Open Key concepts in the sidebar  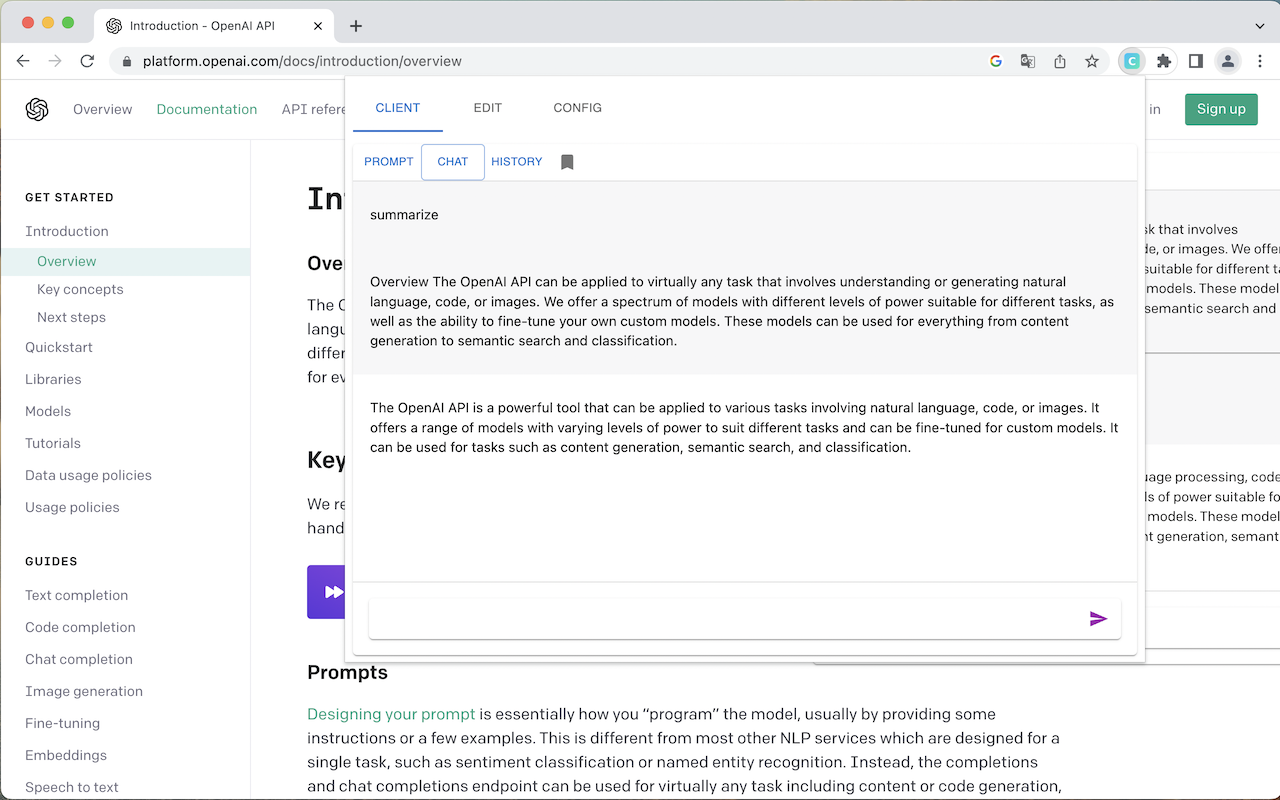[80, 289]
